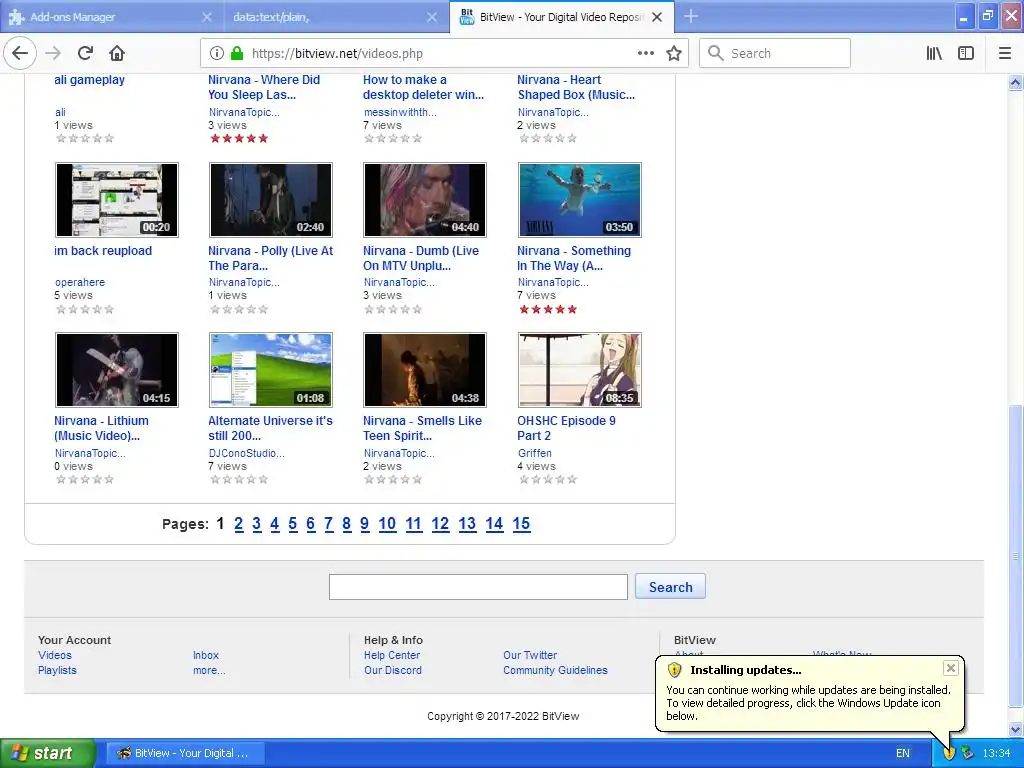
Task: Click the BitView Search button
Action: pos(670,586)
